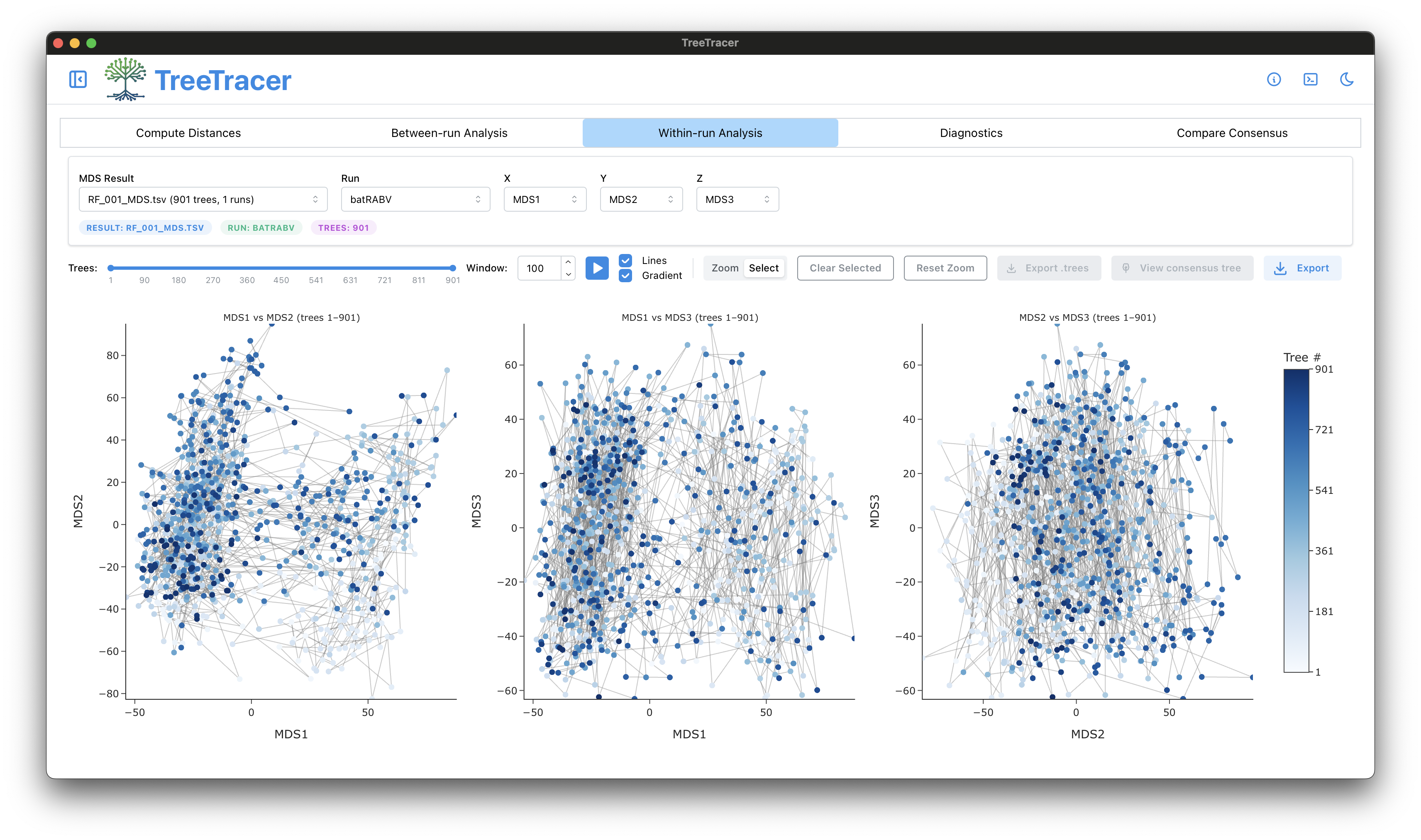Image resolution: width=1421 pixels, height=840 pixels.
Task: Collapse the sidebar panel icon
Action: pyautogui.click(x=78, y=79)
